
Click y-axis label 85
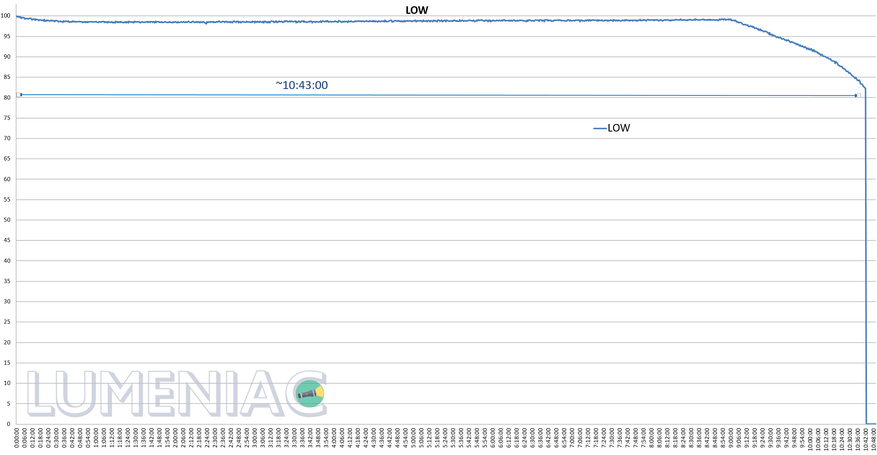pyautogui.click(x=7, y=77)
